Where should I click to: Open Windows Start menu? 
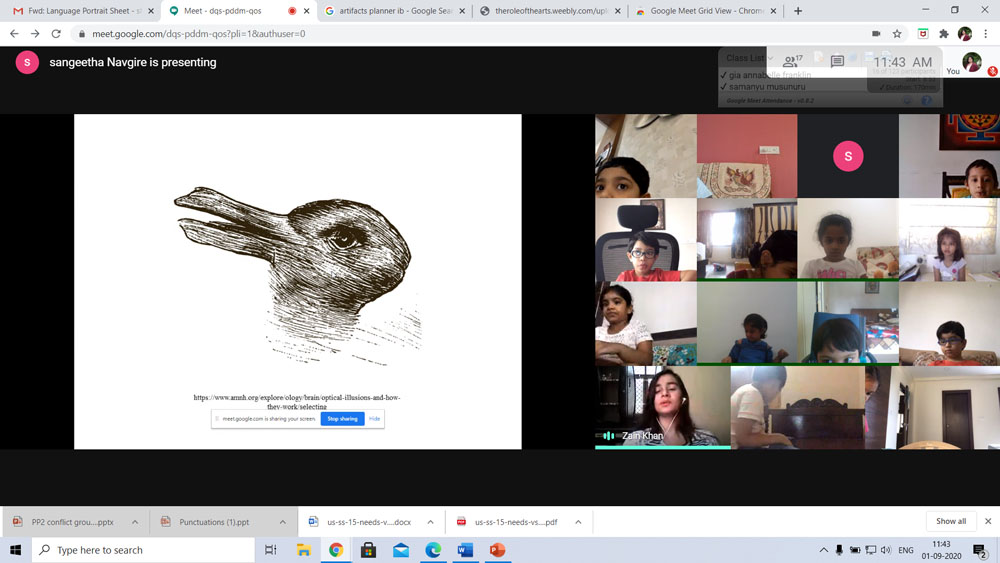tap(15, 550)
